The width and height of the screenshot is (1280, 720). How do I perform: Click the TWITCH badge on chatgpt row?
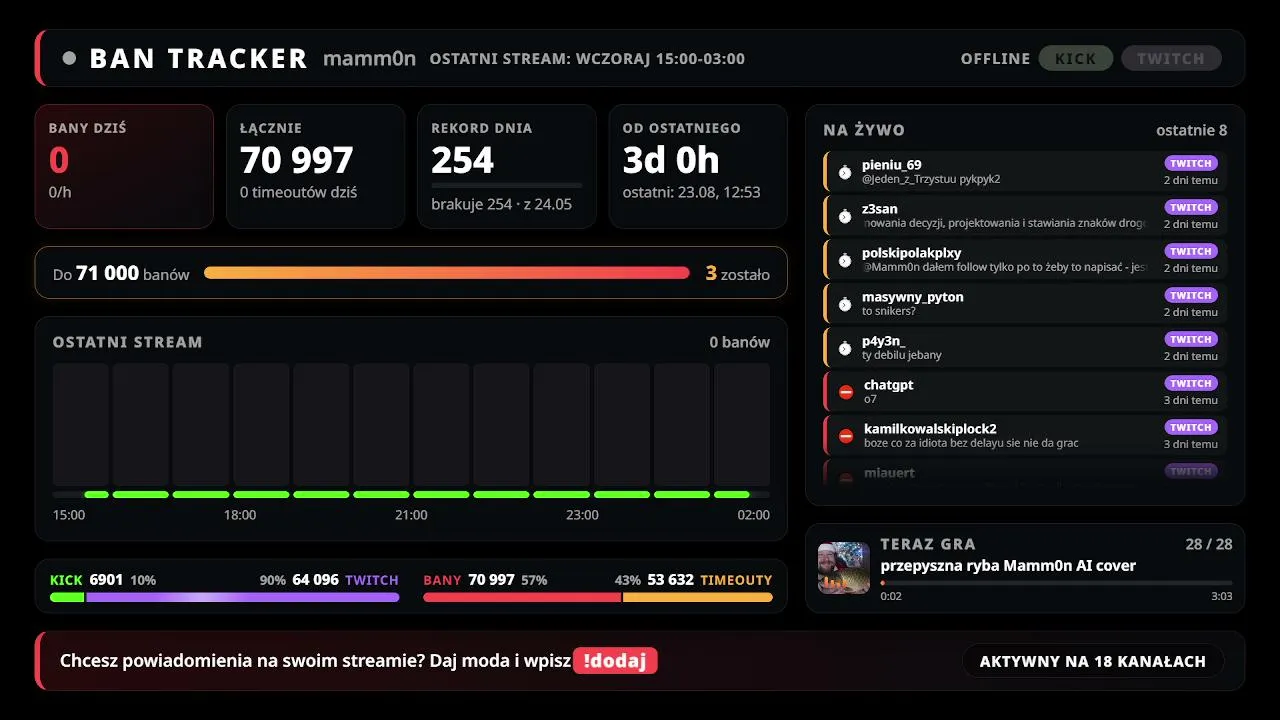point(1191,383)
